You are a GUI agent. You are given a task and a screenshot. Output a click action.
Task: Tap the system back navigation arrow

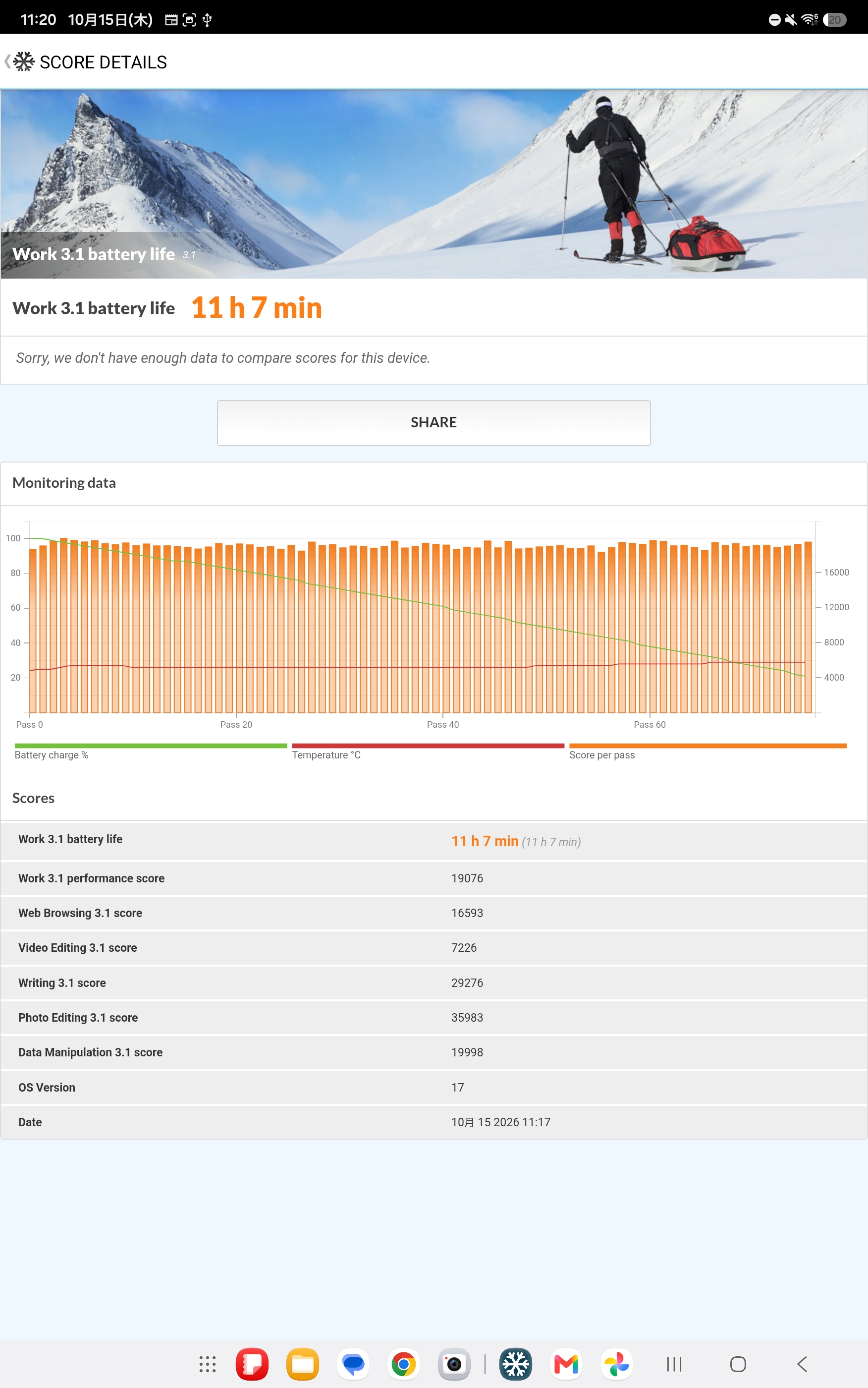(802, 1364)
